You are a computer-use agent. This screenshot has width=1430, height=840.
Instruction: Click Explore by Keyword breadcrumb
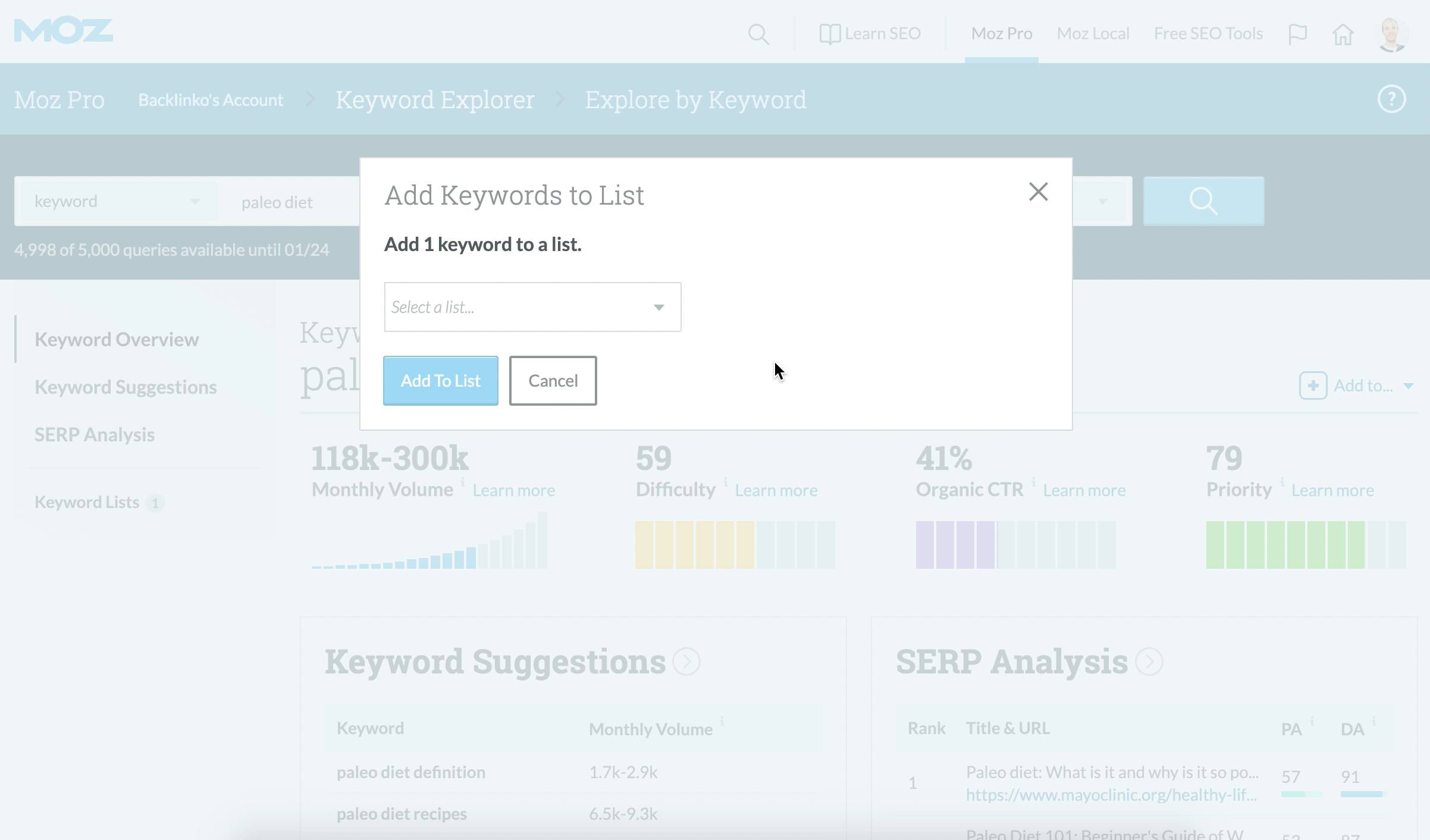click(695, 100)
